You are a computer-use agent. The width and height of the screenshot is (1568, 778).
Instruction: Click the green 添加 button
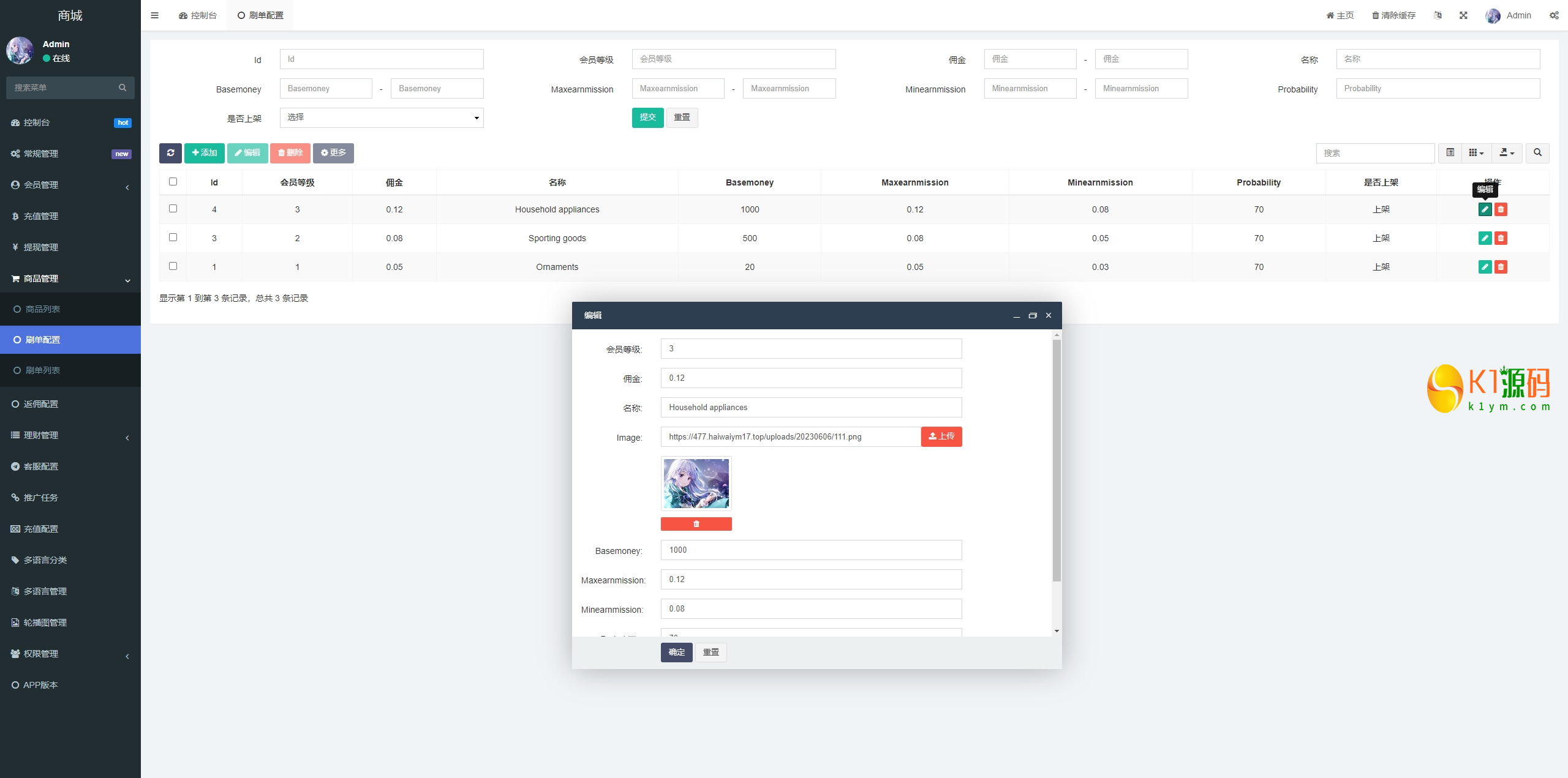205,153
